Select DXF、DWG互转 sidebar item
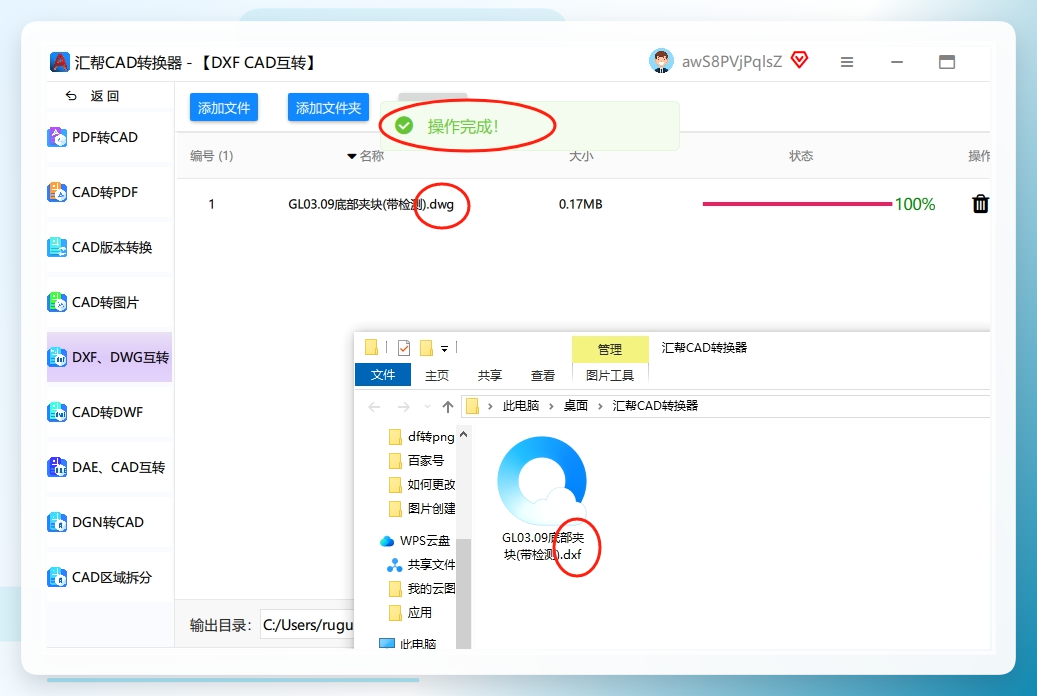The image size is (1037, 696). (109, 357)
